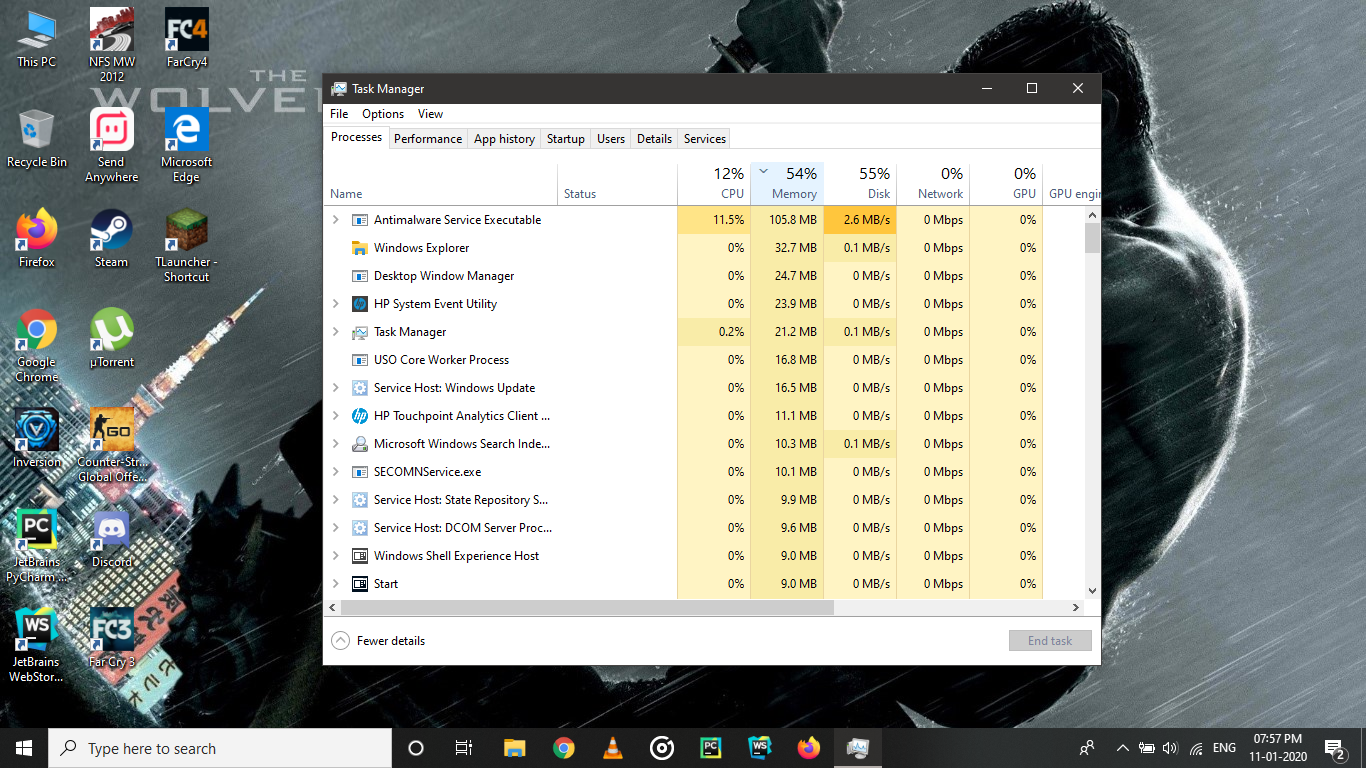
Task: Switch to the Startup tab
Action: point(565,139)
